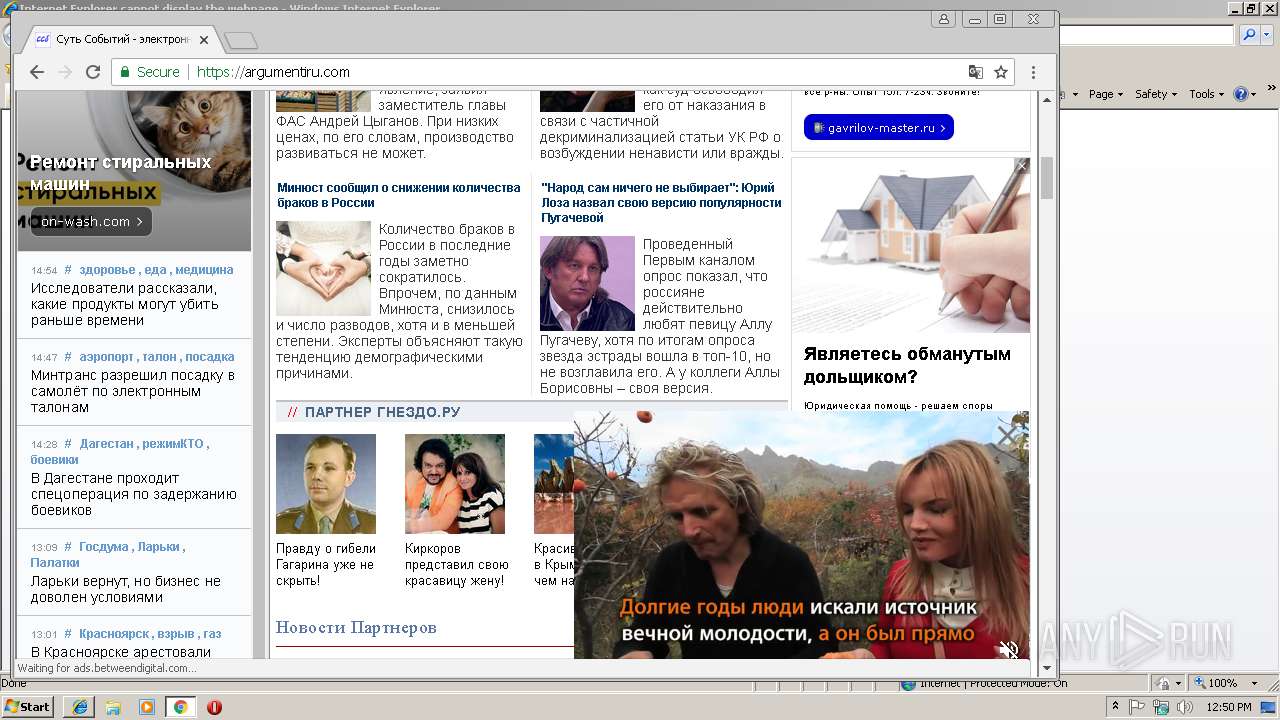Open the Юрий Лоза photo thumbnail
The image size is (1280, 720).
[x=587, y=283]
